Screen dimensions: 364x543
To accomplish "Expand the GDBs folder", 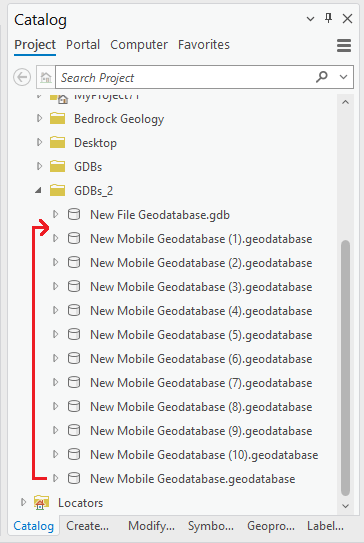I will pos(39,166).
